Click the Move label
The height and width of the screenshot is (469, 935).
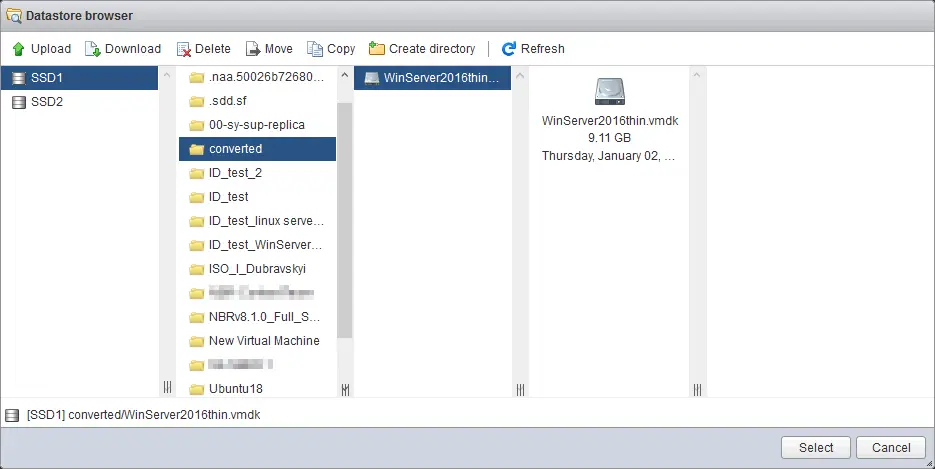click(x=278, y=49)
